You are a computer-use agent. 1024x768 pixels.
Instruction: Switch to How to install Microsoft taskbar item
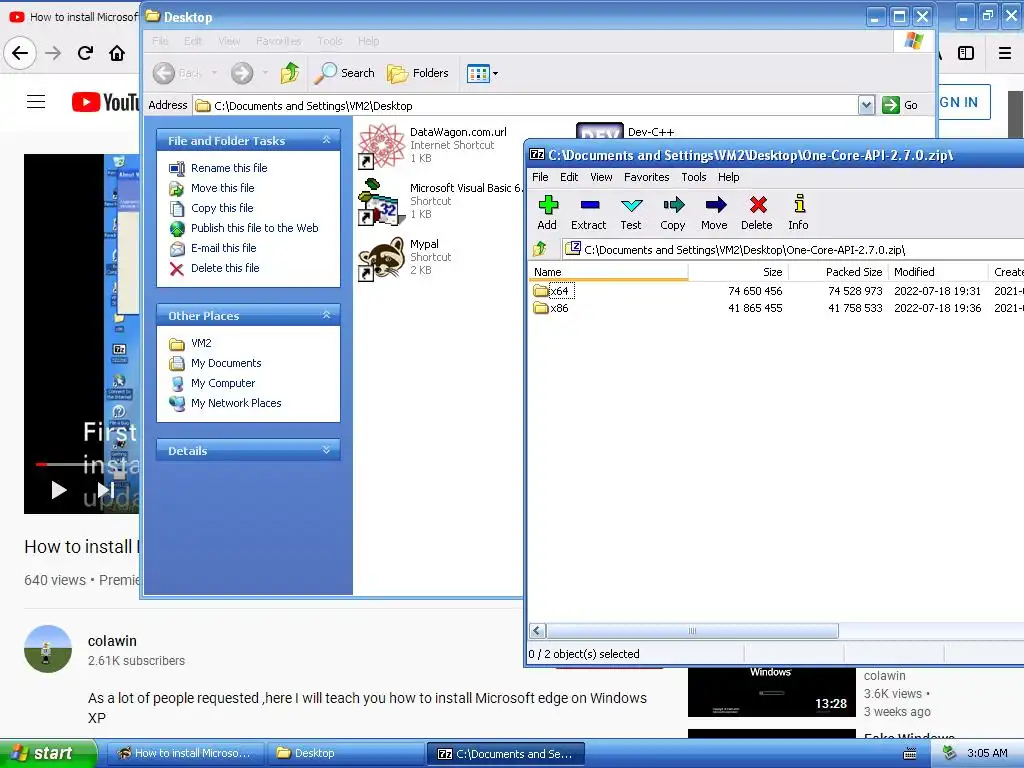pyautogui.click(x=185, y=753)
